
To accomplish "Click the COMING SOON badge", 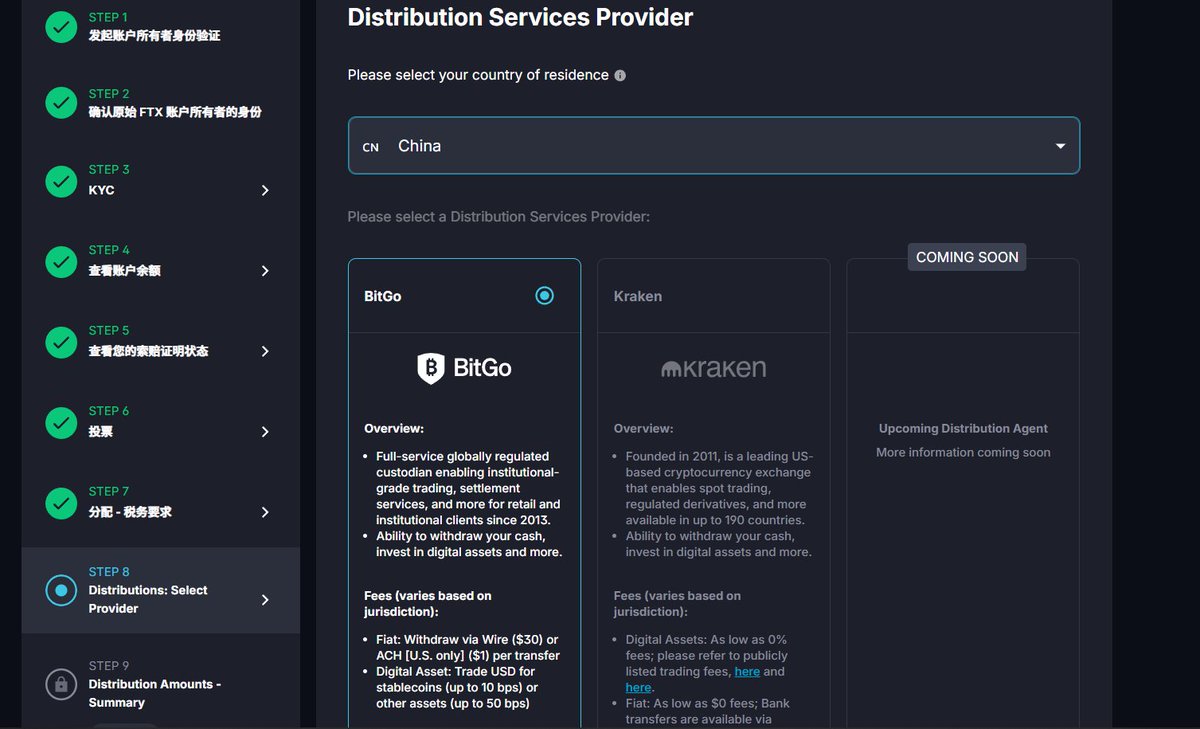I will coord(967,257).
